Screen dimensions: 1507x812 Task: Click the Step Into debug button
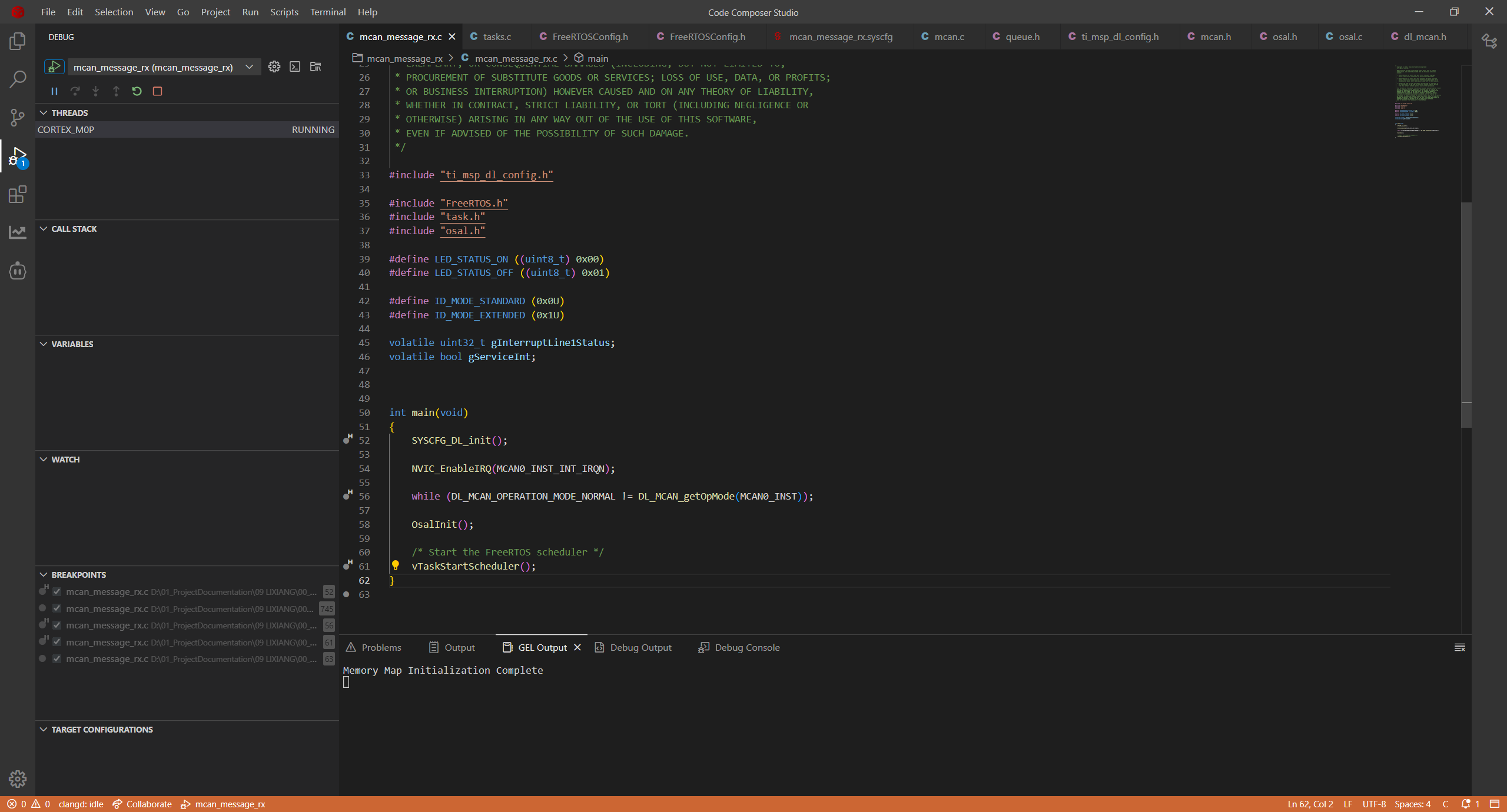point(95,91)
